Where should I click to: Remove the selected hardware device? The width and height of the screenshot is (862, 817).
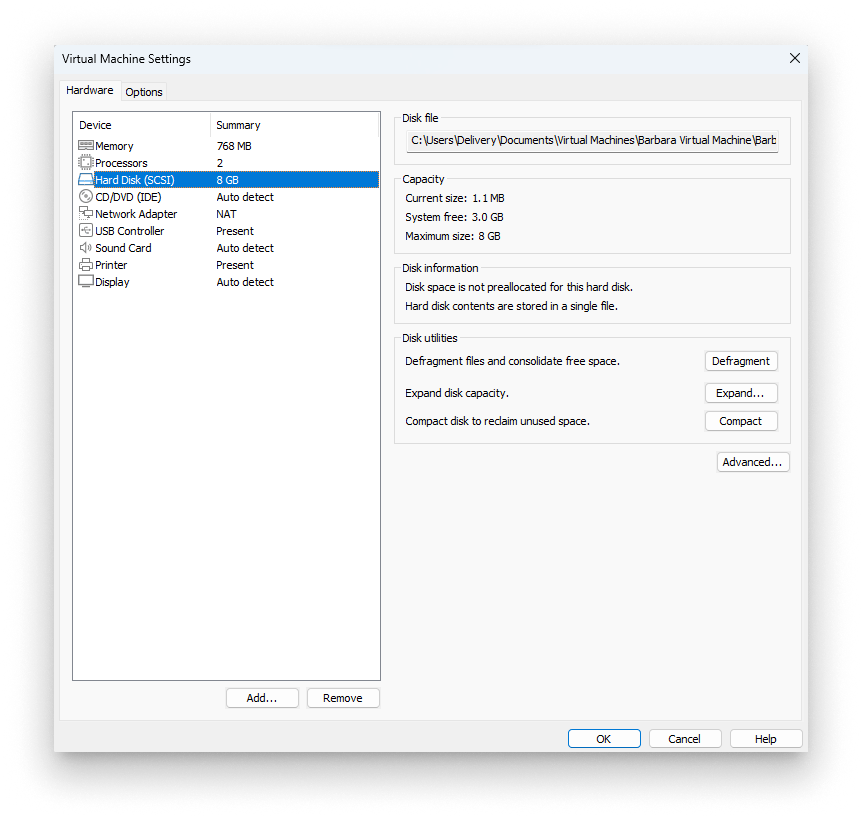tap(343, 698)
